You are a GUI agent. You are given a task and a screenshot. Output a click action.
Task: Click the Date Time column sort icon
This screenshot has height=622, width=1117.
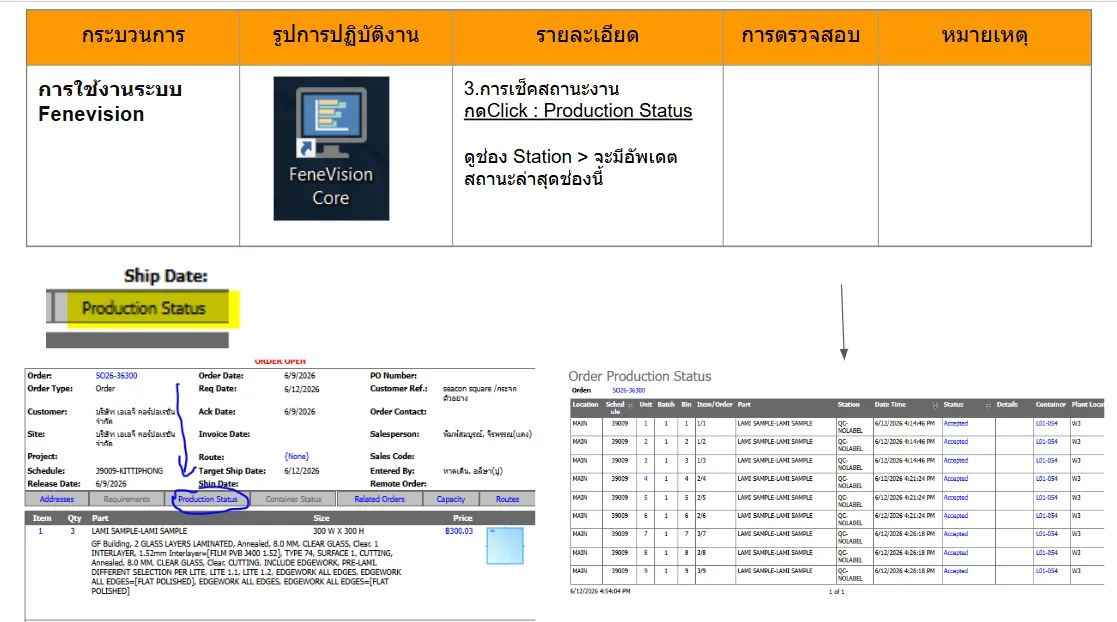[x=935, y=405]
